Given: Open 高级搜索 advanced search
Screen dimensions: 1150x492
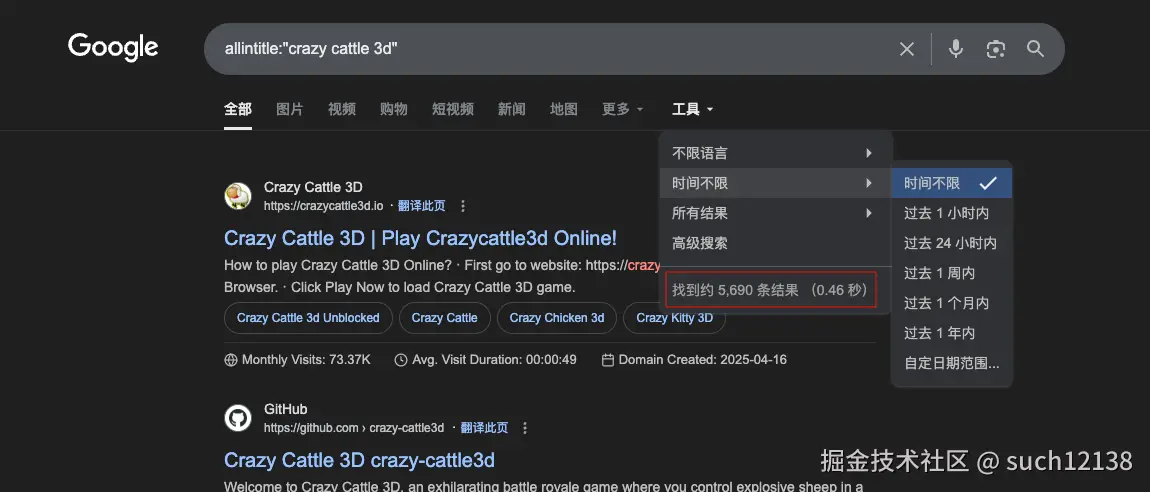Looking at the screenshot, I should tap(775, 243).
